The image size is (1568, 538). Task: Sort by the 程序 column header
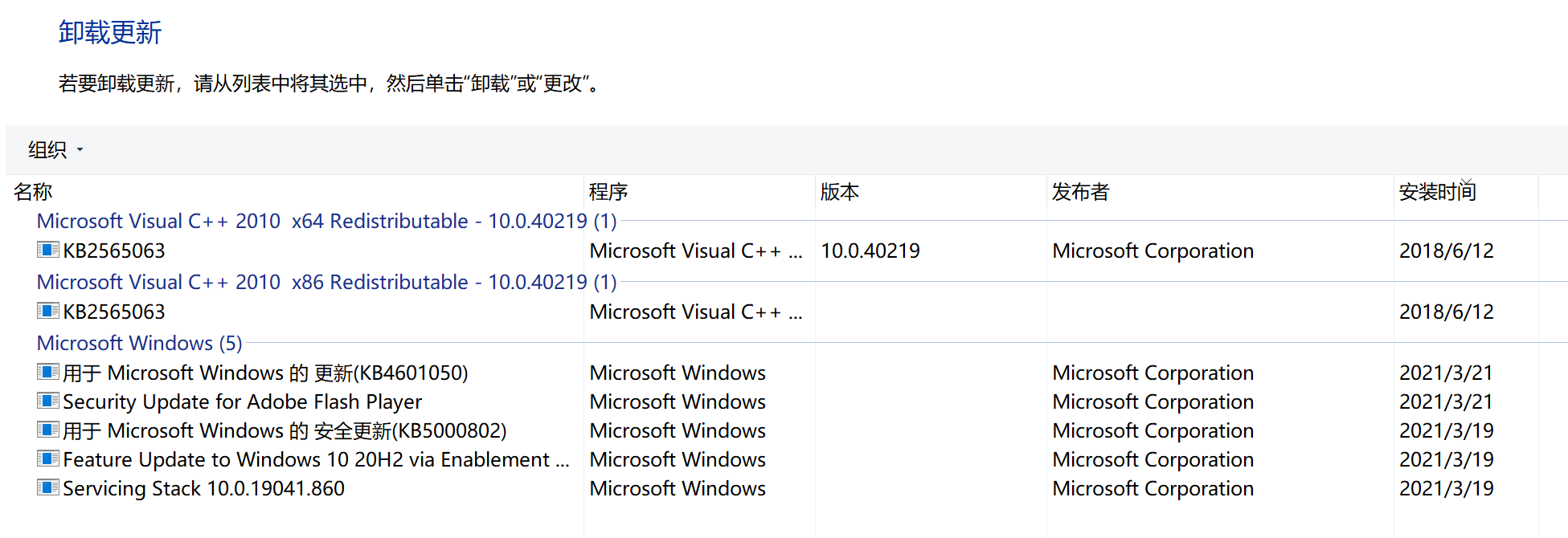tap(699, 192)
